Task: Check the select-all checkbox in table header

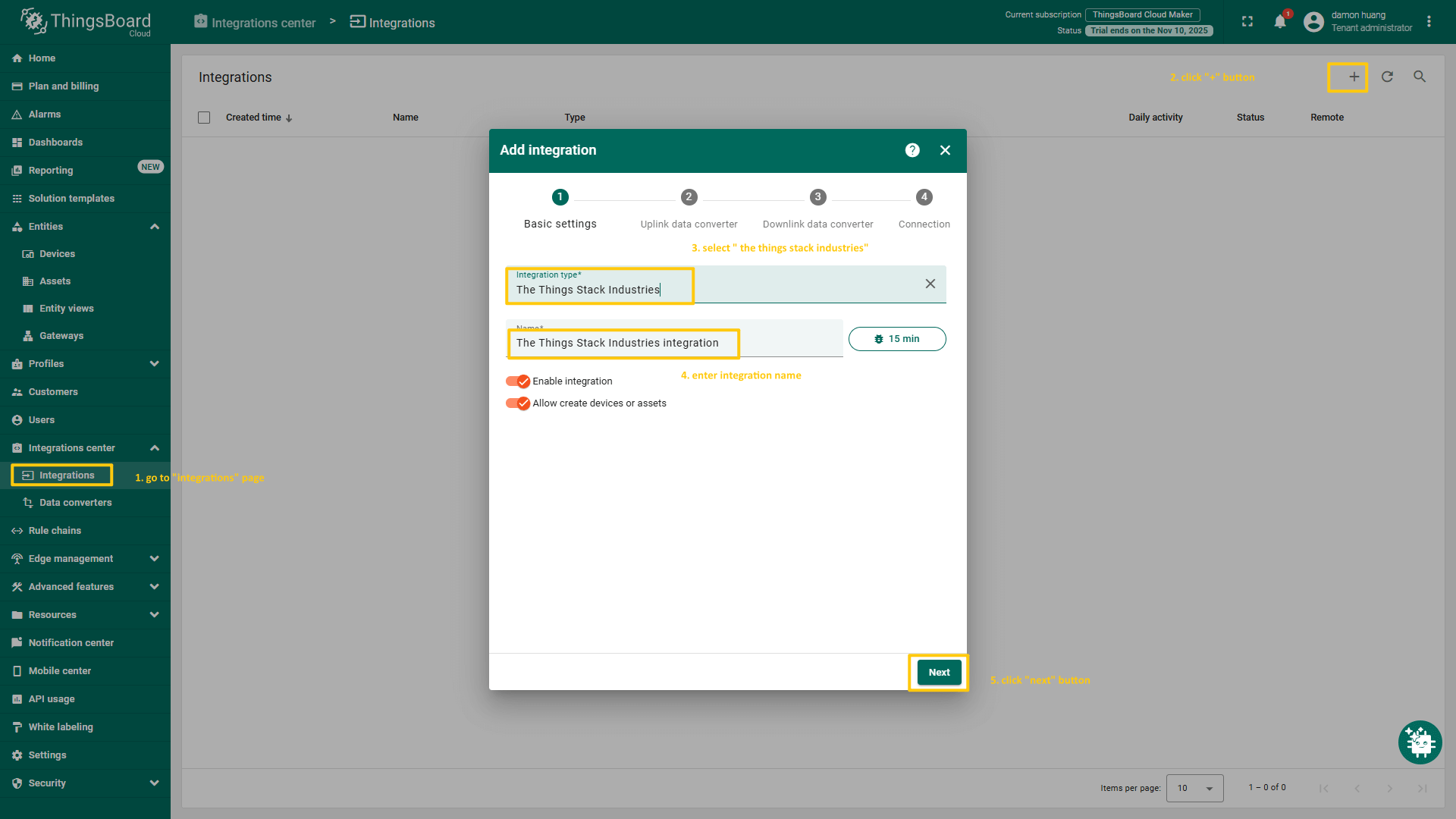Action: [x=204, y=118]
